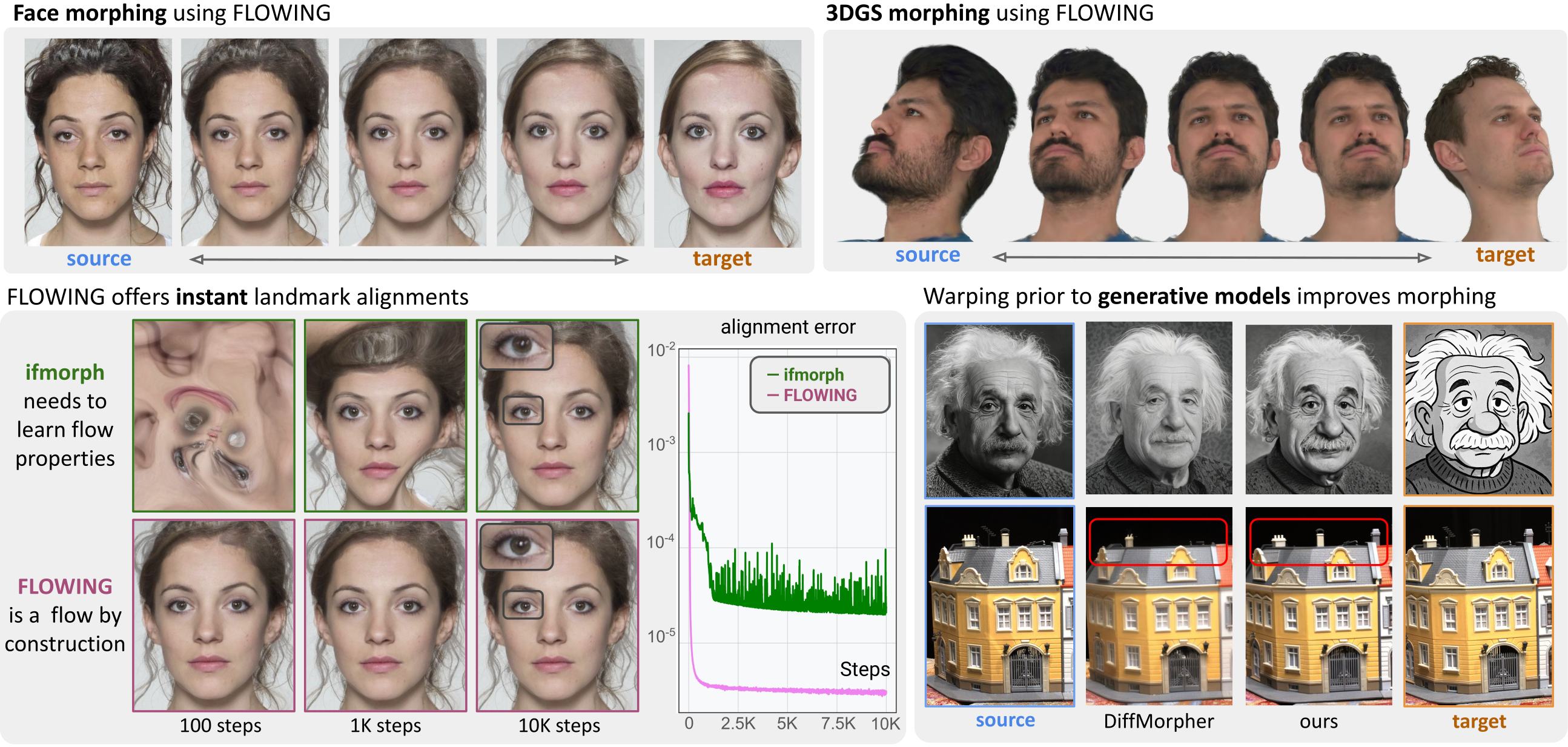The image size is (1568, 747).
Task: Click the '10K steps' label
Action: (559, 726)
